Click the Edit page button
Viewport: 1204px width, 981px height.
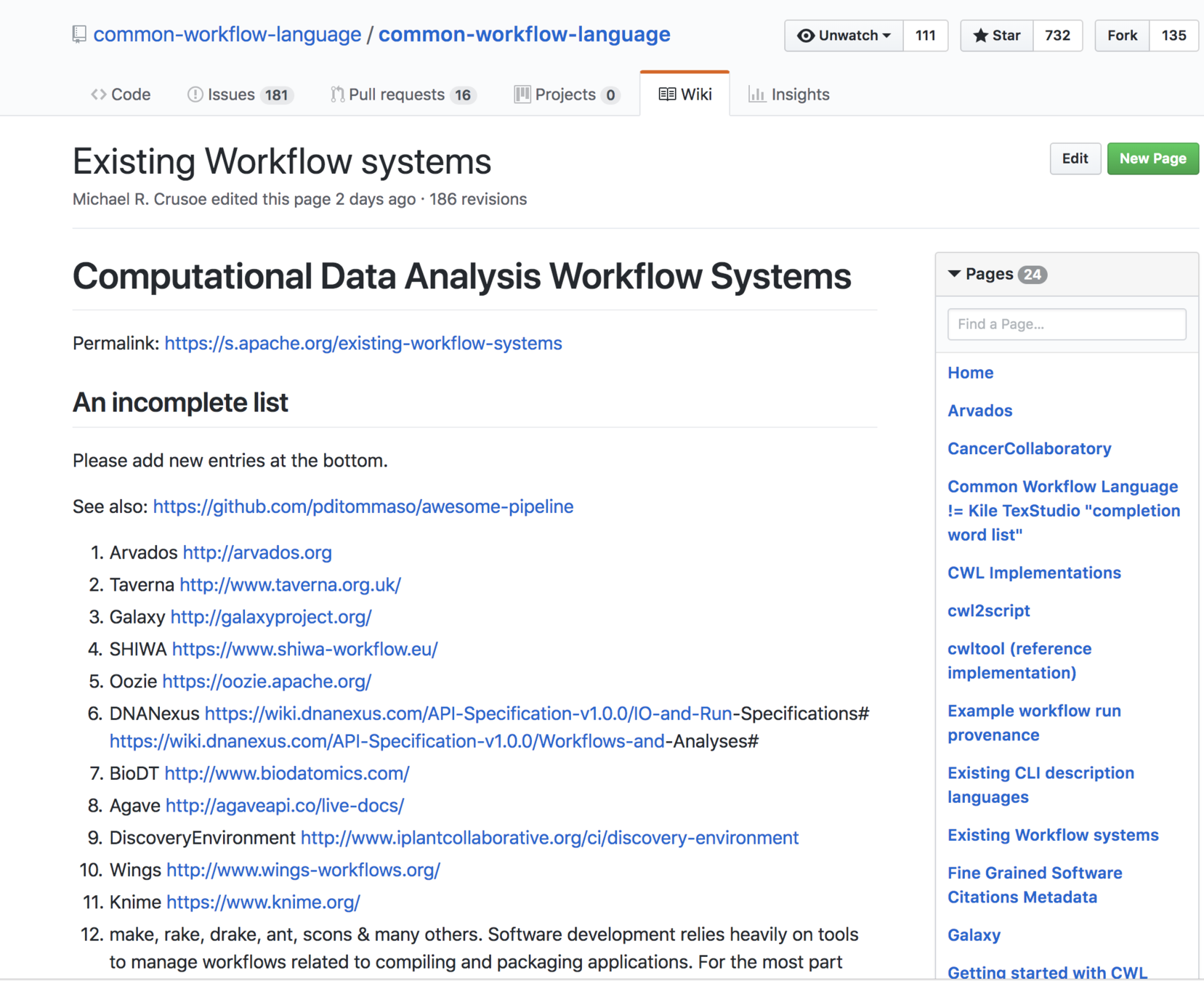click(x=1075, y=158)
